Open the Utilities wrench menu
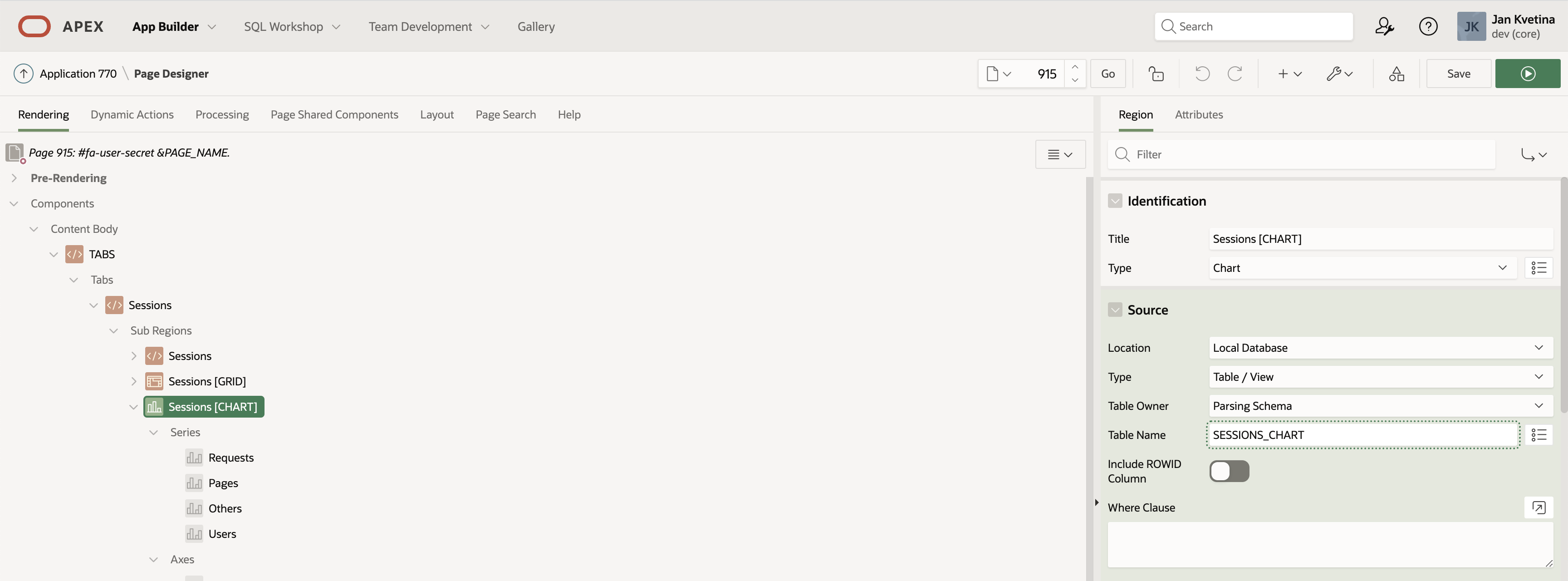 tap(1339, 74)
